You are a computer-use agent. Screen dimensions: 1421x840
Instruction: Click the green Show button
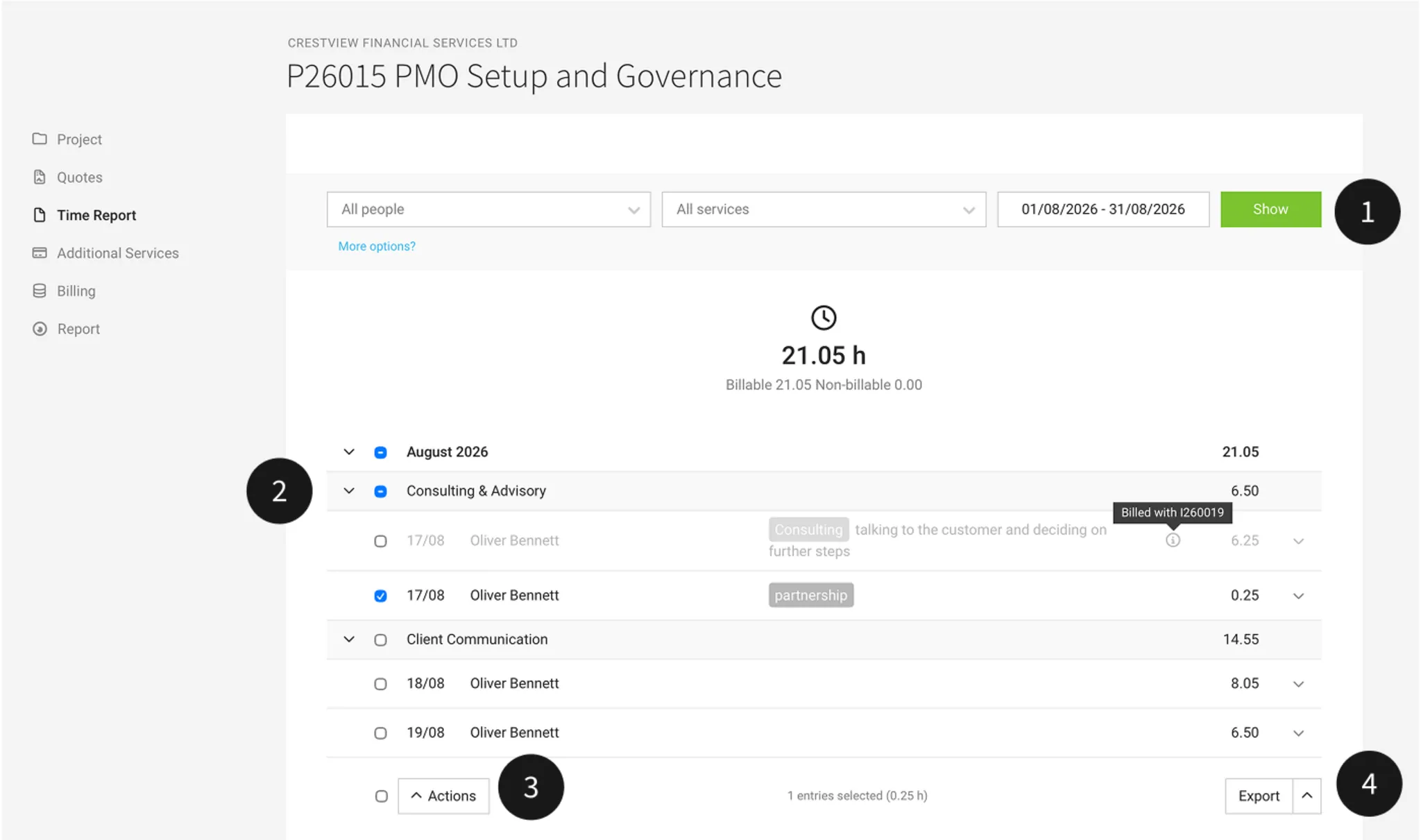pos(1270,209)
